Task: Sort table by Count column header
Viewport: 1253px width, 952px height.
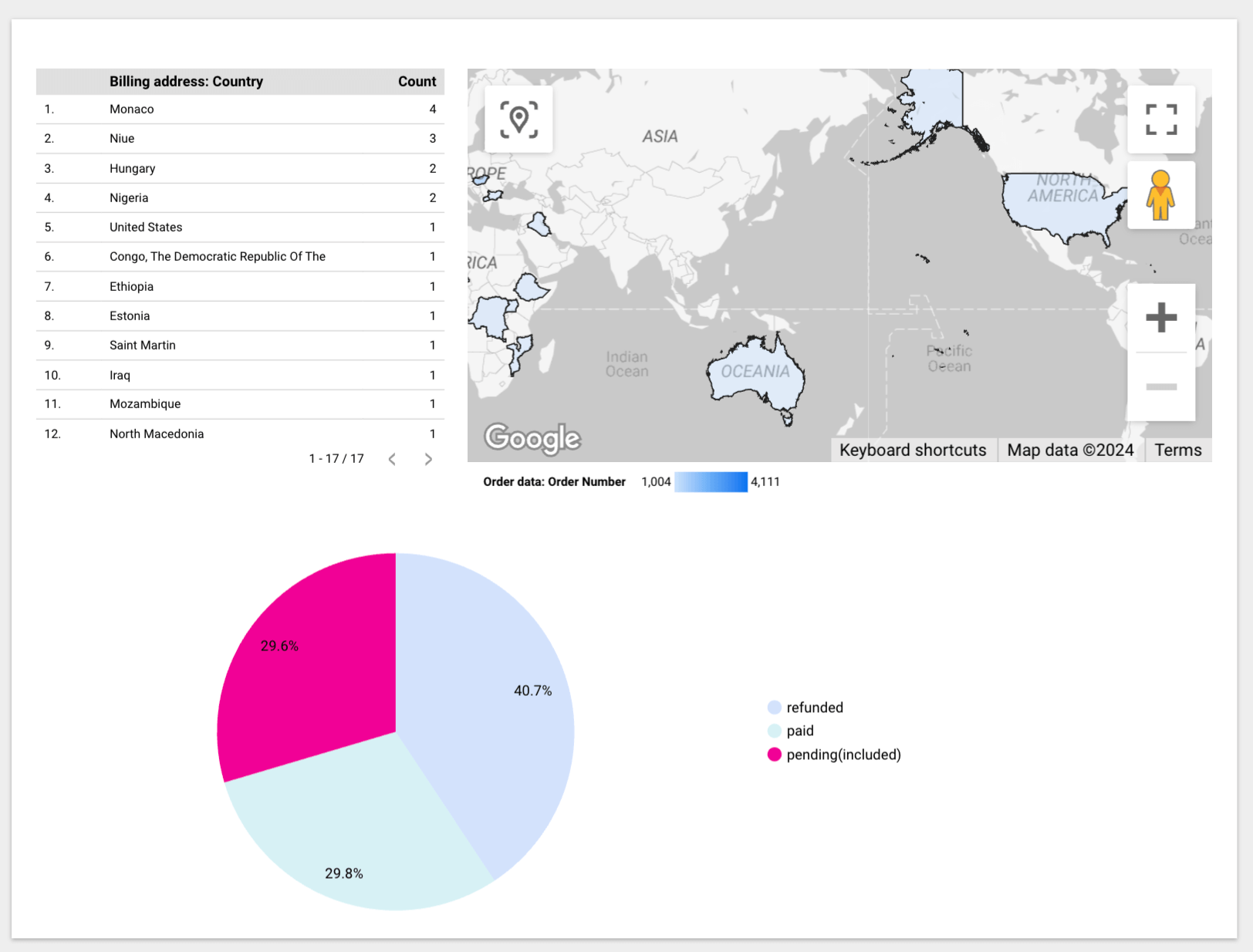Action: click(417, 82)
